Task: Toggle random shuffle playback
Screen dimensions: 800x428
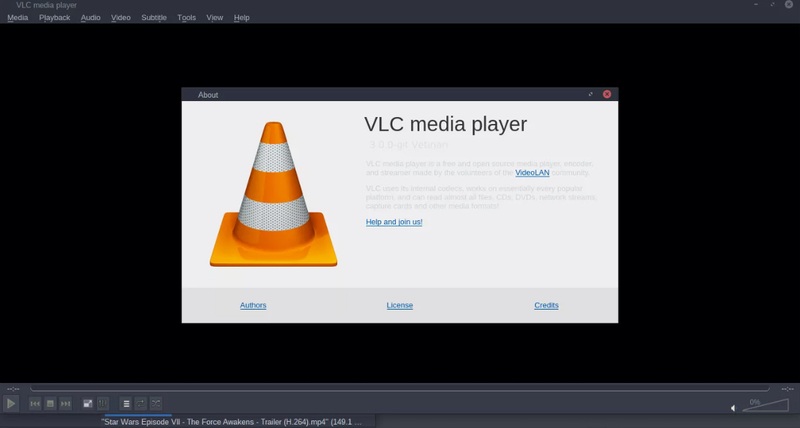Action: pyautogui.click(x=156, y=403)
